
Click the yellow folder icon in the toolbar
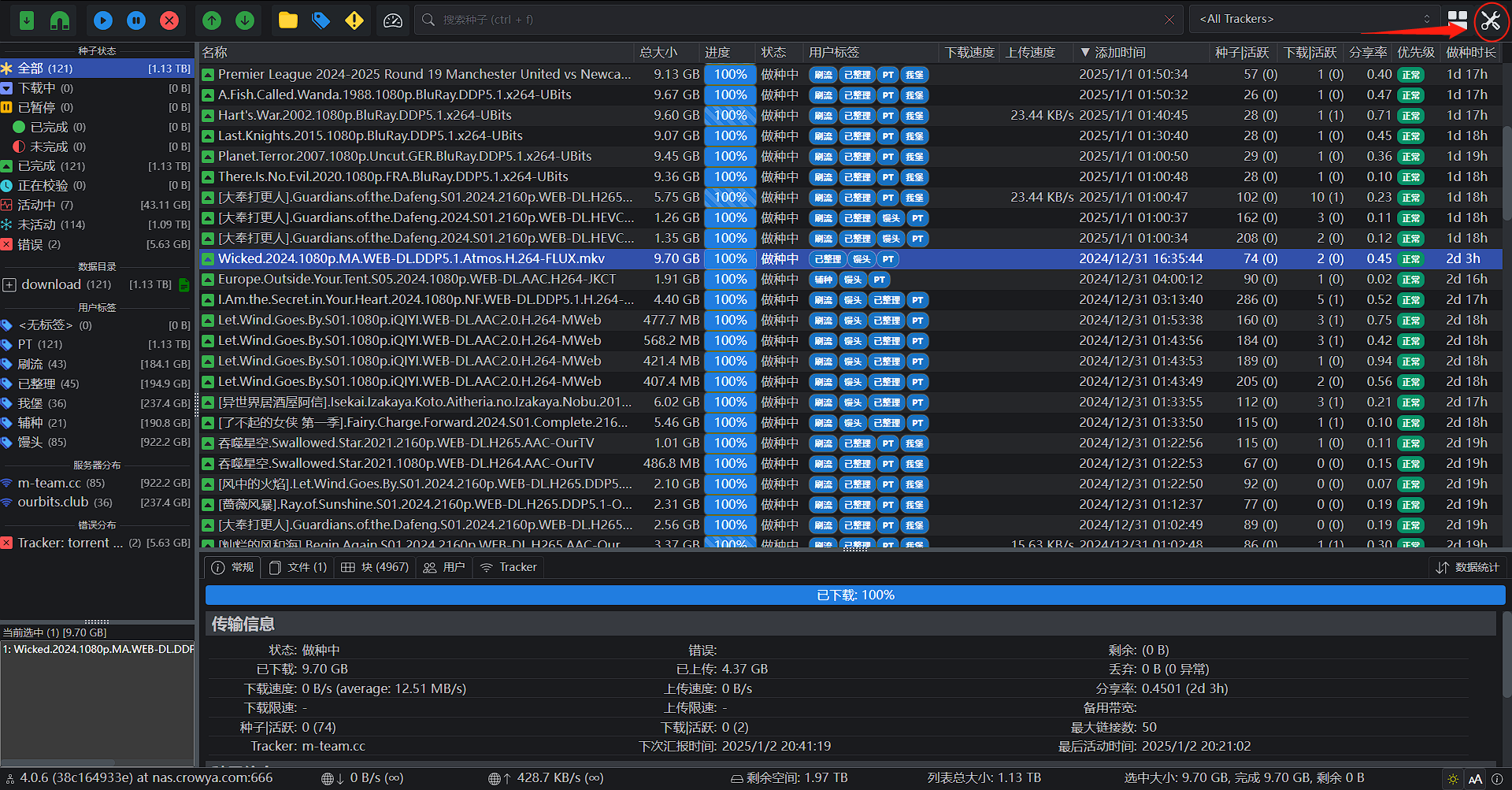point(288,20)
